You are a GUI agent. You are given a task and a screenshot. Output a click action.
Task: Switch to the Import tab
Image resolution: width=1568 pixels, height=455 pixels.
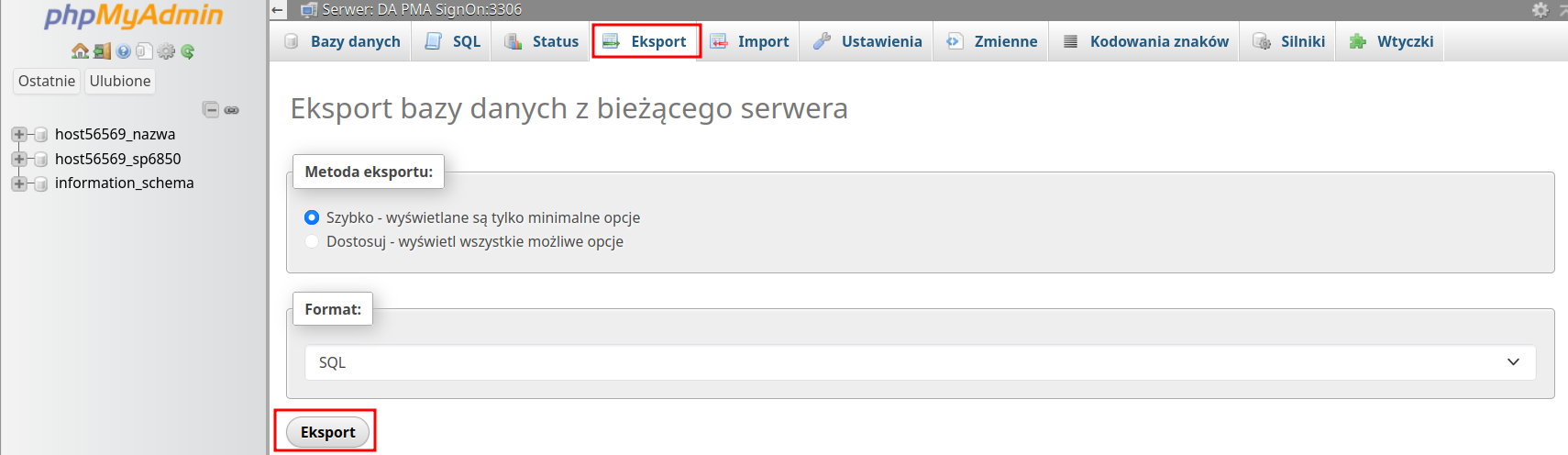click(749, 41)
